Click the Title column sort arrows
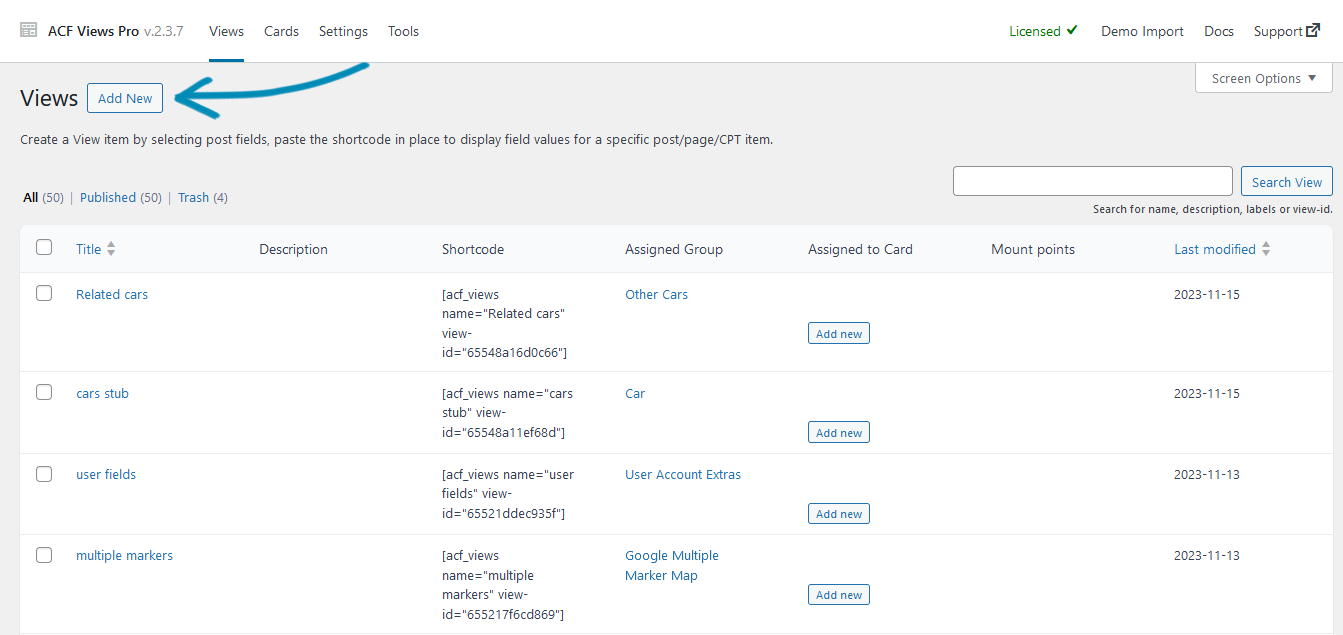 pyautogui.click(x=111, y=249)
